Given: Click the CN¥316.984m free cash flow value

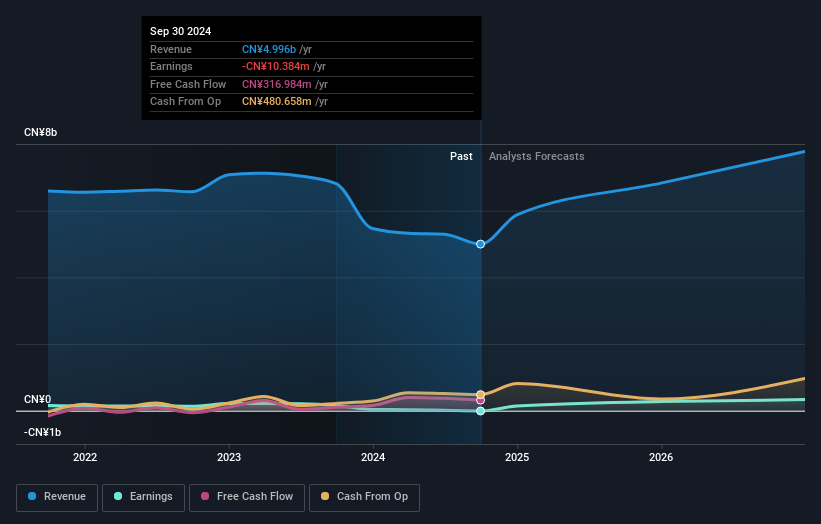Looking at the screenshot, I should (x=276, y=84).
